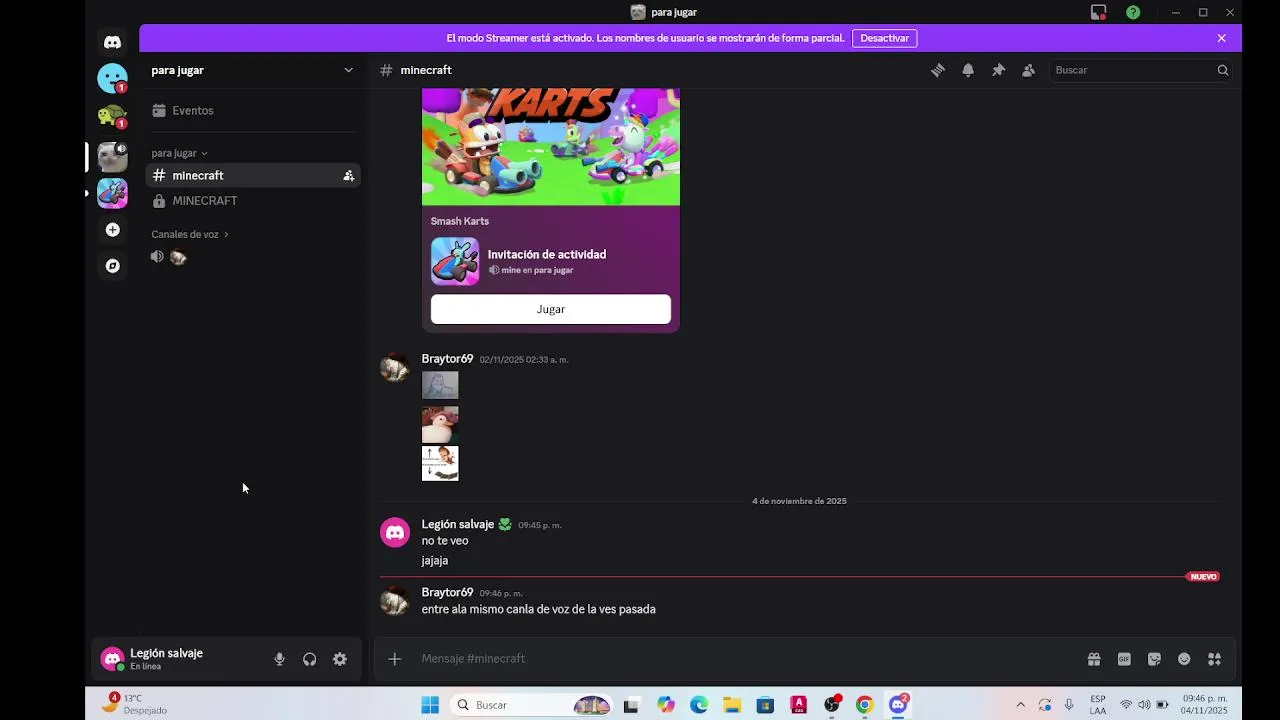Collapse the para jugar channel category
The width and height of the screenshot is (1280, 720).
coord(180,153)
